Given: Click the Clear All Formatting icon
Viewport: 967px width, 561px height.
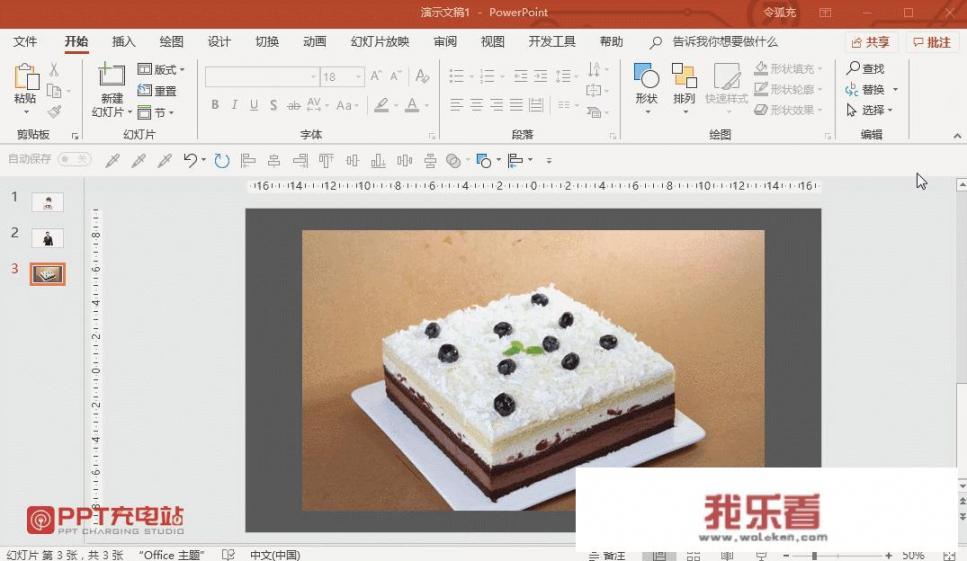Looking at the screenshot, I should tap(422, 76).
